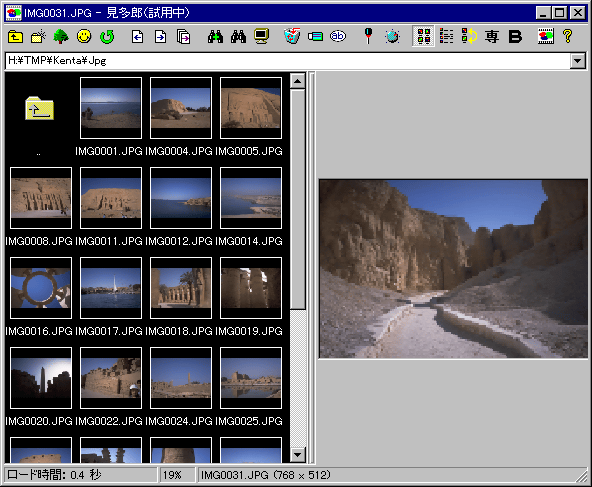Screen dimensions: 592x487
Task: Create a new folder with sparkle icon
Action: click(38, 37)
